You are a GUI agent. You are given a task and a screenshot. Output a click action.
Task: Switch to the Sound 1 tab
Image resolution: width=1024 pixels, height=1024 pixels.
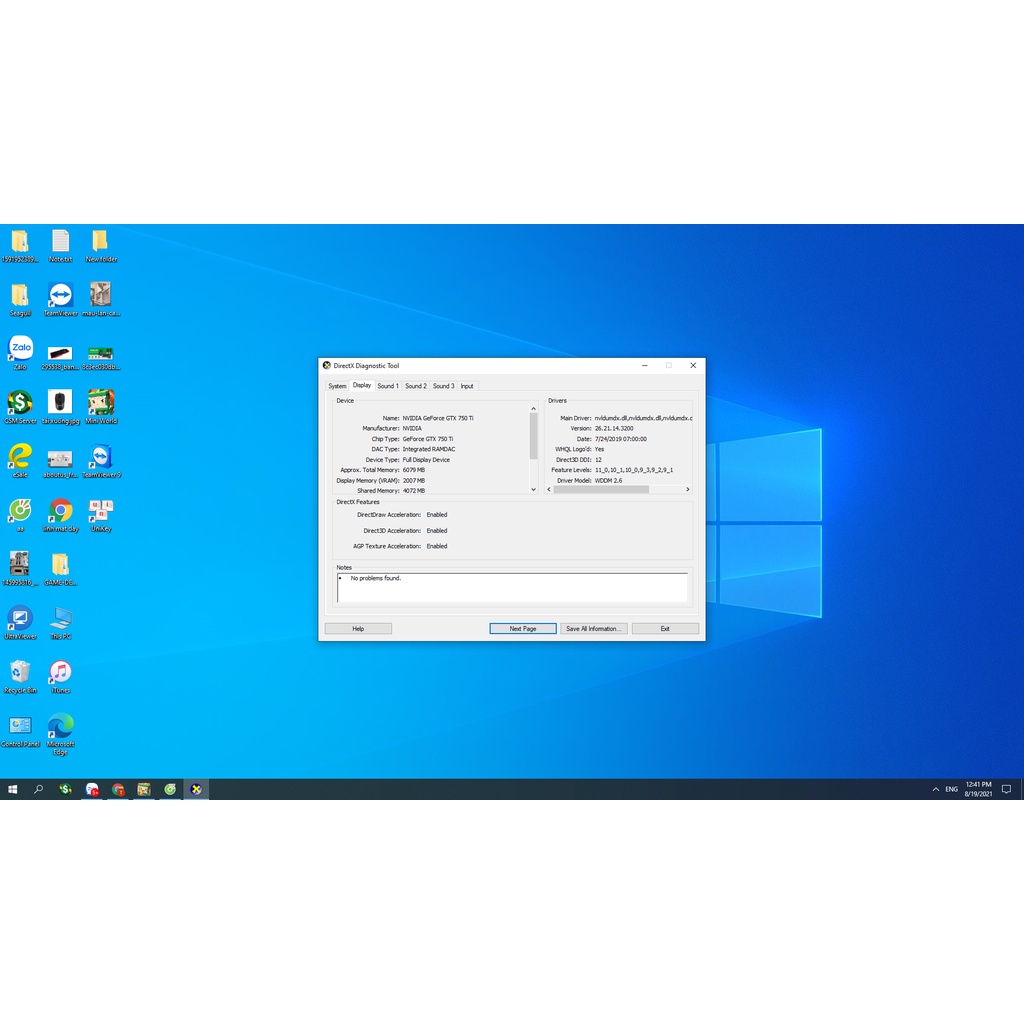coord(387,386)
